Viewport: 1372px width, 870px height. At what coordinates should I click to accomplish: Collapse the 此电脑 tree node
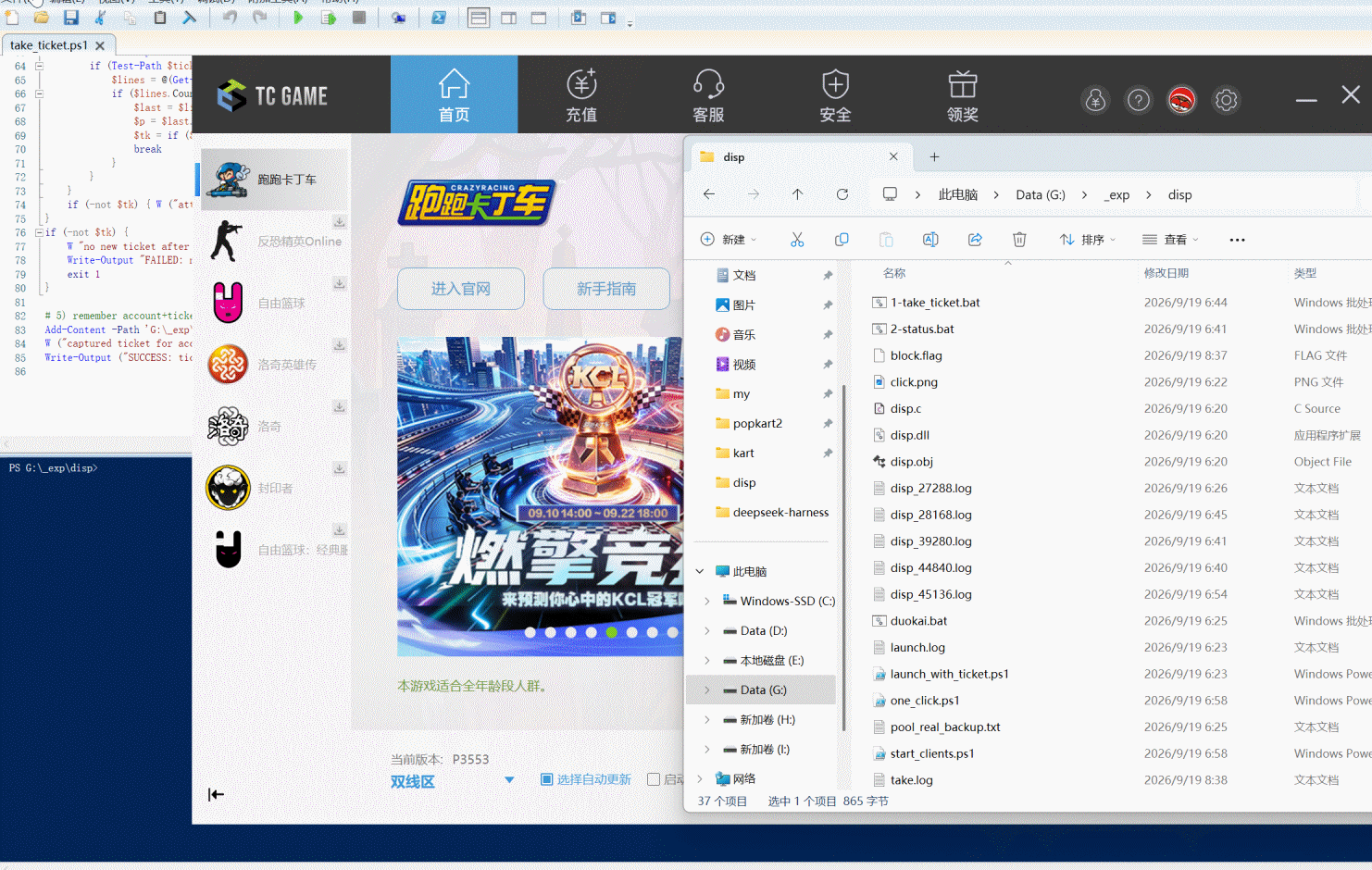coord(700,572)
